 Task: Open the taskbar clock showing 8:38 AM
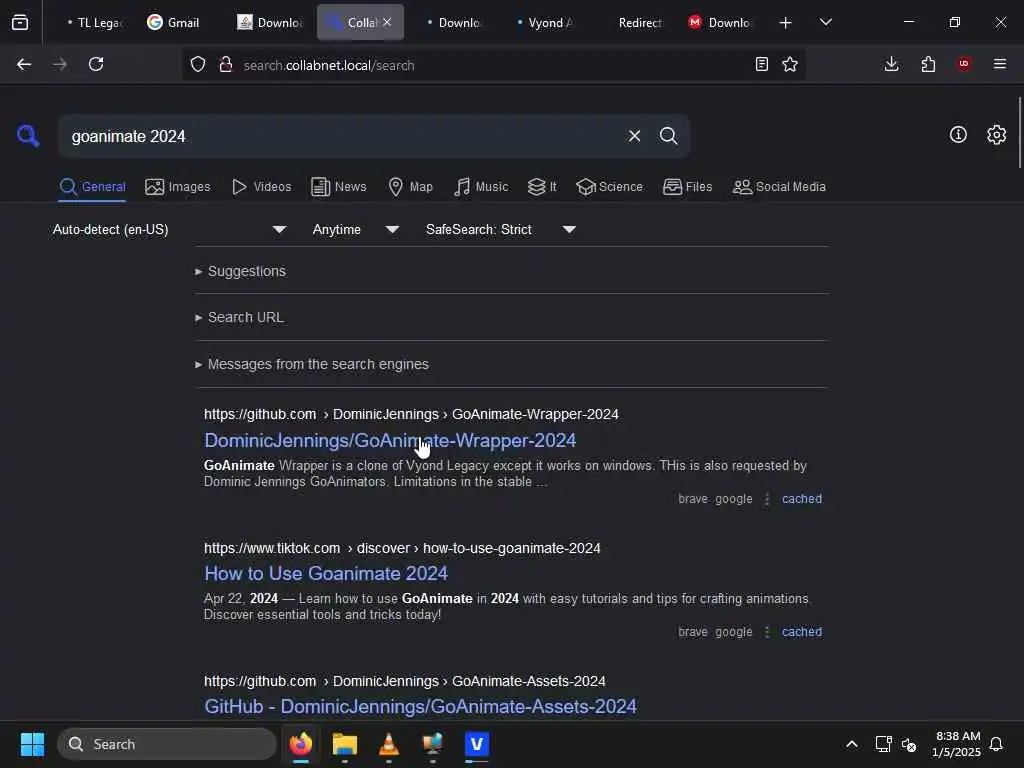point(956,744)
